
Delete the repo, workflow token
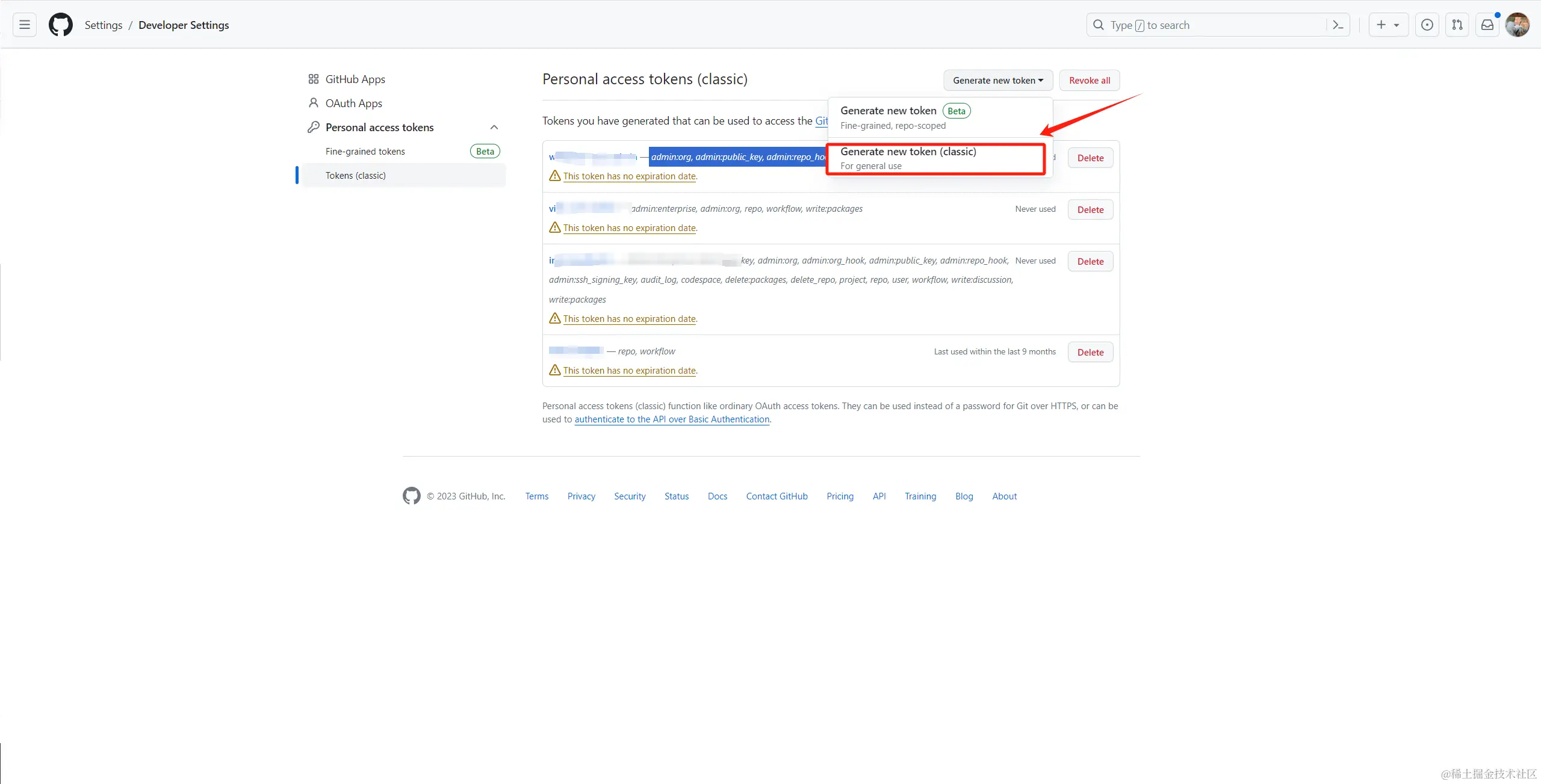(x=1090, y=352)
